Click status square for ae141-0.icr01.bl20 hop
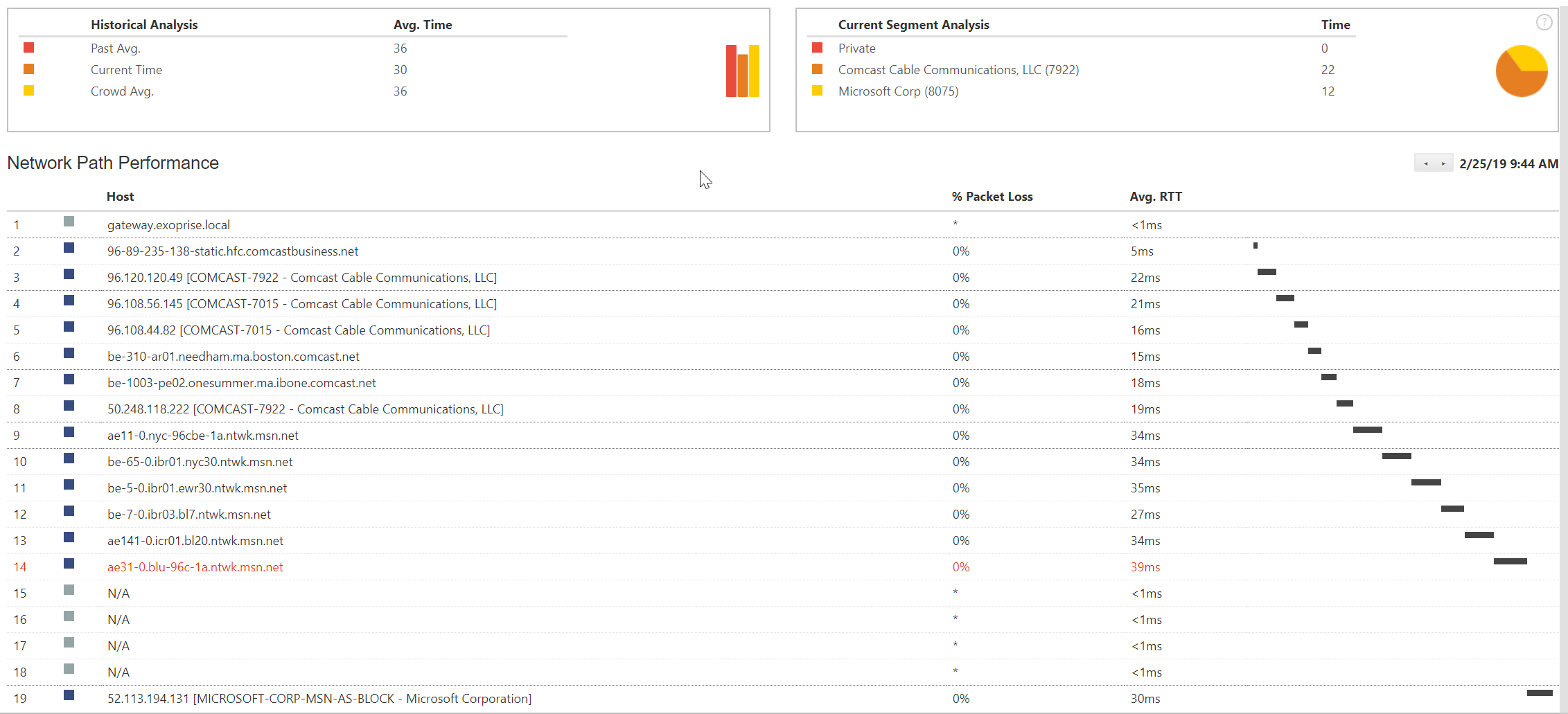This screenshot has height=714, width=1568. pos(69,537)
